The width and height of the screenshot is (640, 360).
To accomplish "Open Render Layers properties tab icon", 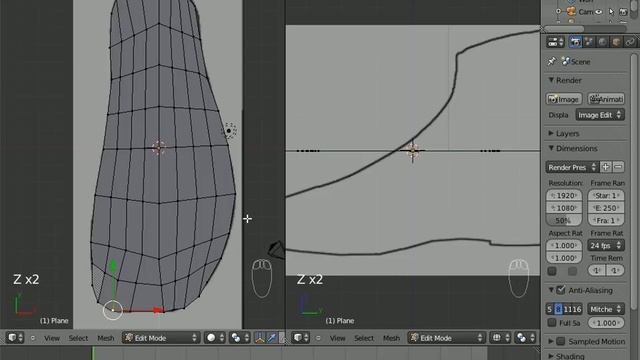I will click(x=589, y=42).
